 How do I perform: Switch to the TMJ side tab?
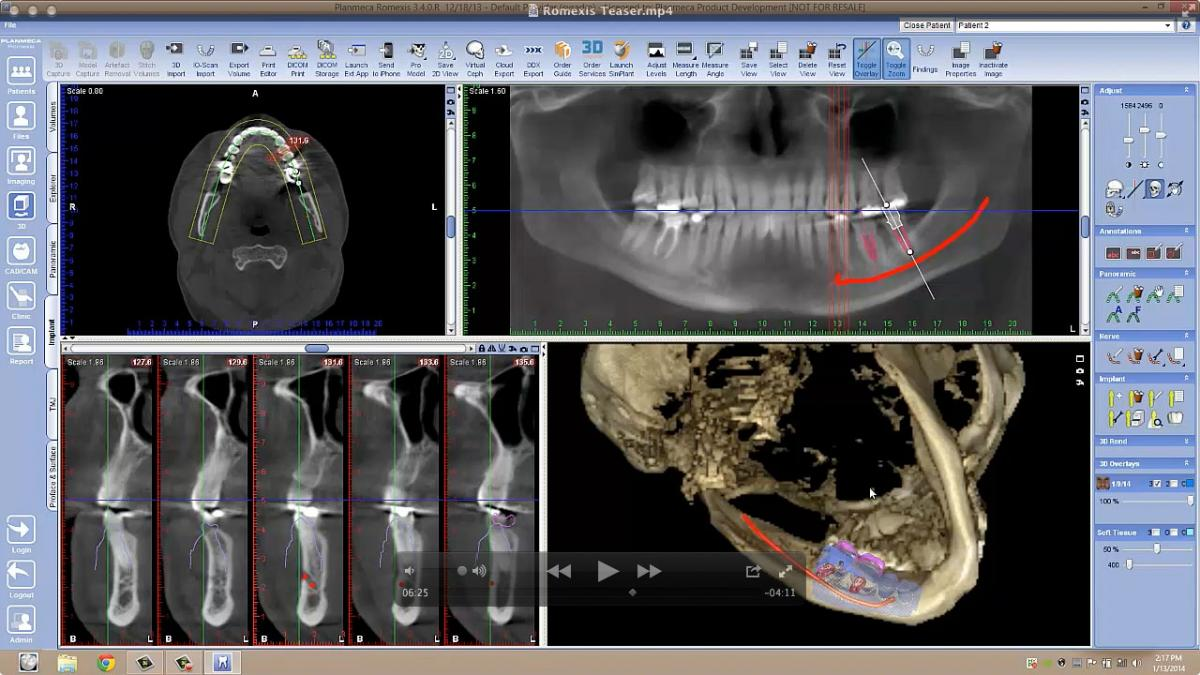click(x=54, y=403)
